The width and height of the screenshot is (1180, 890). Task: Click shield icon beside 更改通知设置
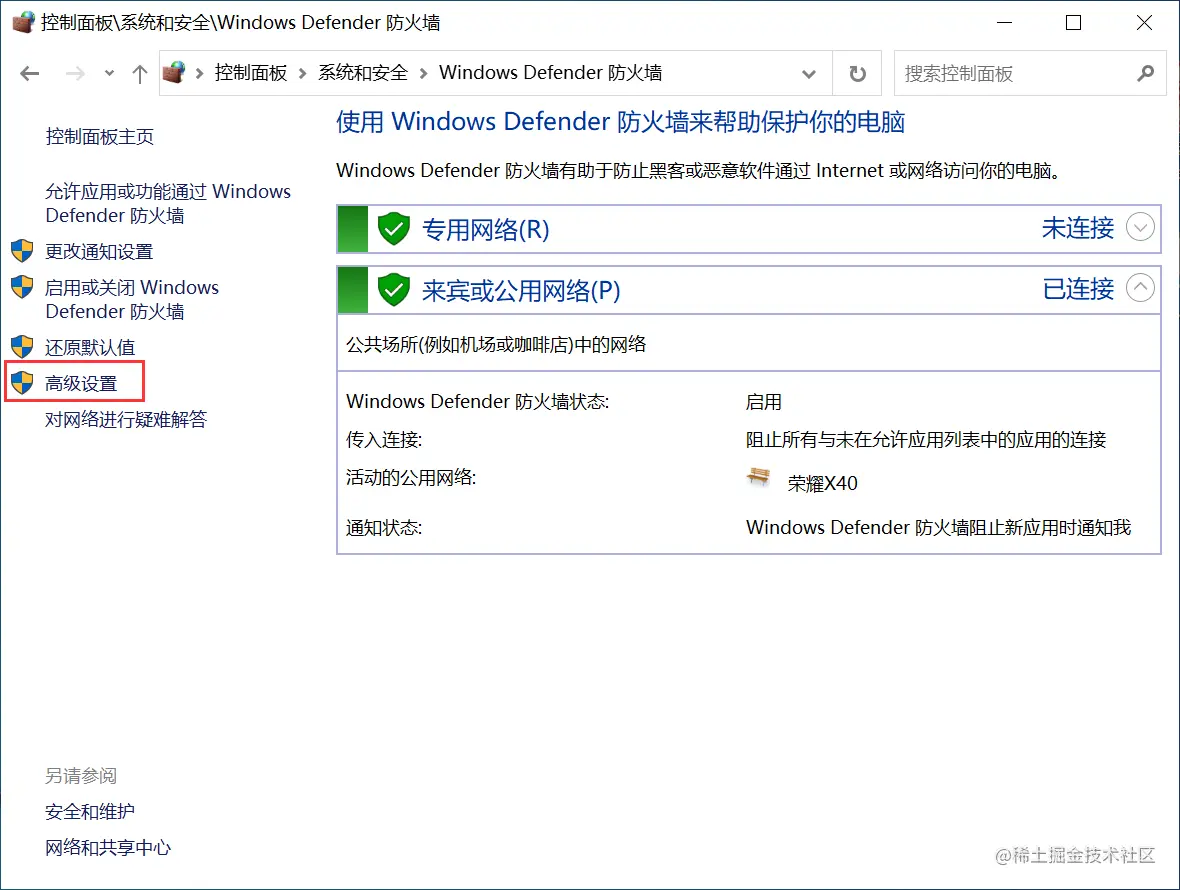coord(23,251)
